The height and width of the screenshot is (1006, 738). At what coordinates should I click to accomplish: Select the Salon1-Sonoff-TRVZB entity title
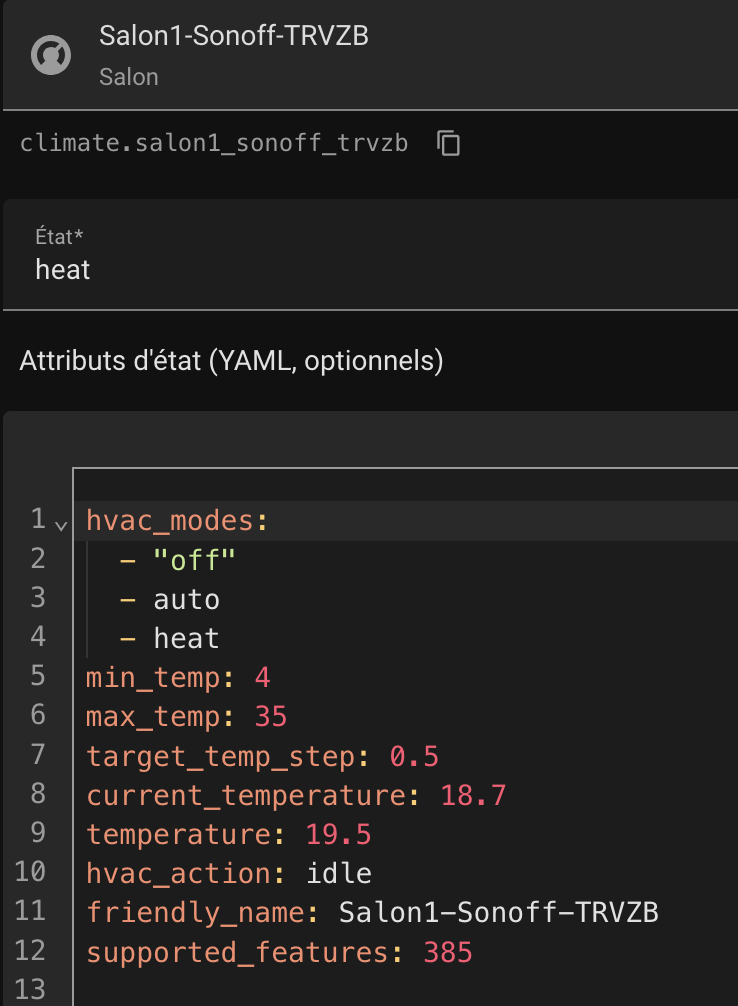click(234, 37)
